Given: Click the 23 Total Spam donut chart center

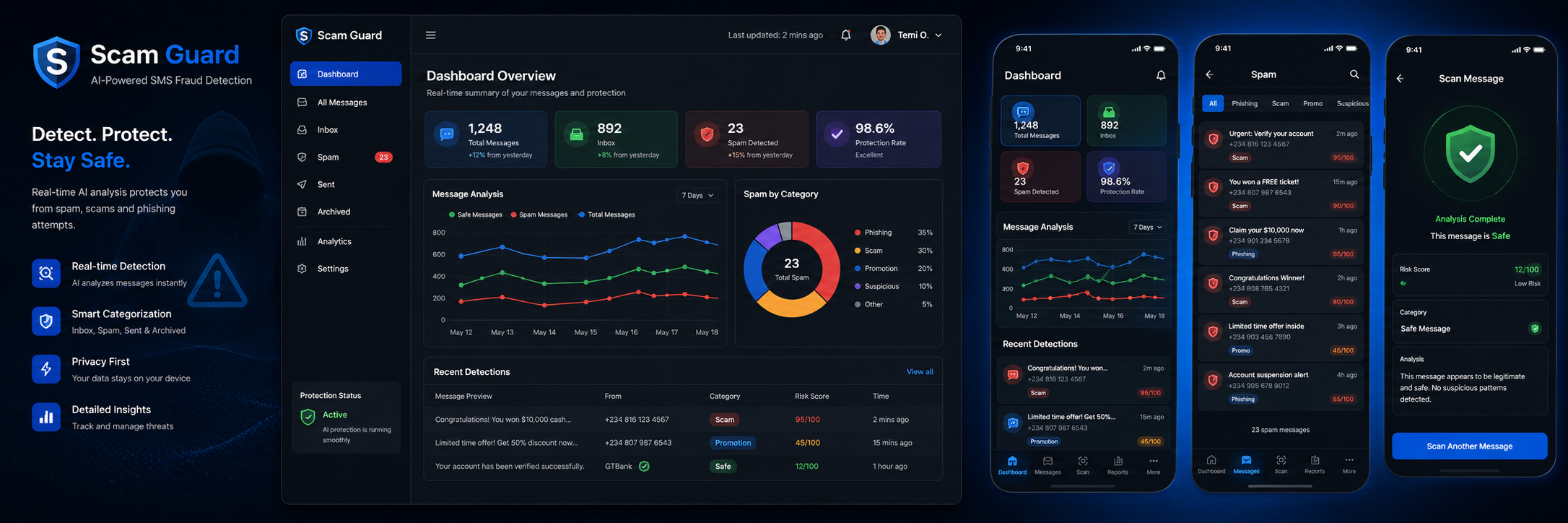Looking at the screenshot, I should click(x=792, y=269).
